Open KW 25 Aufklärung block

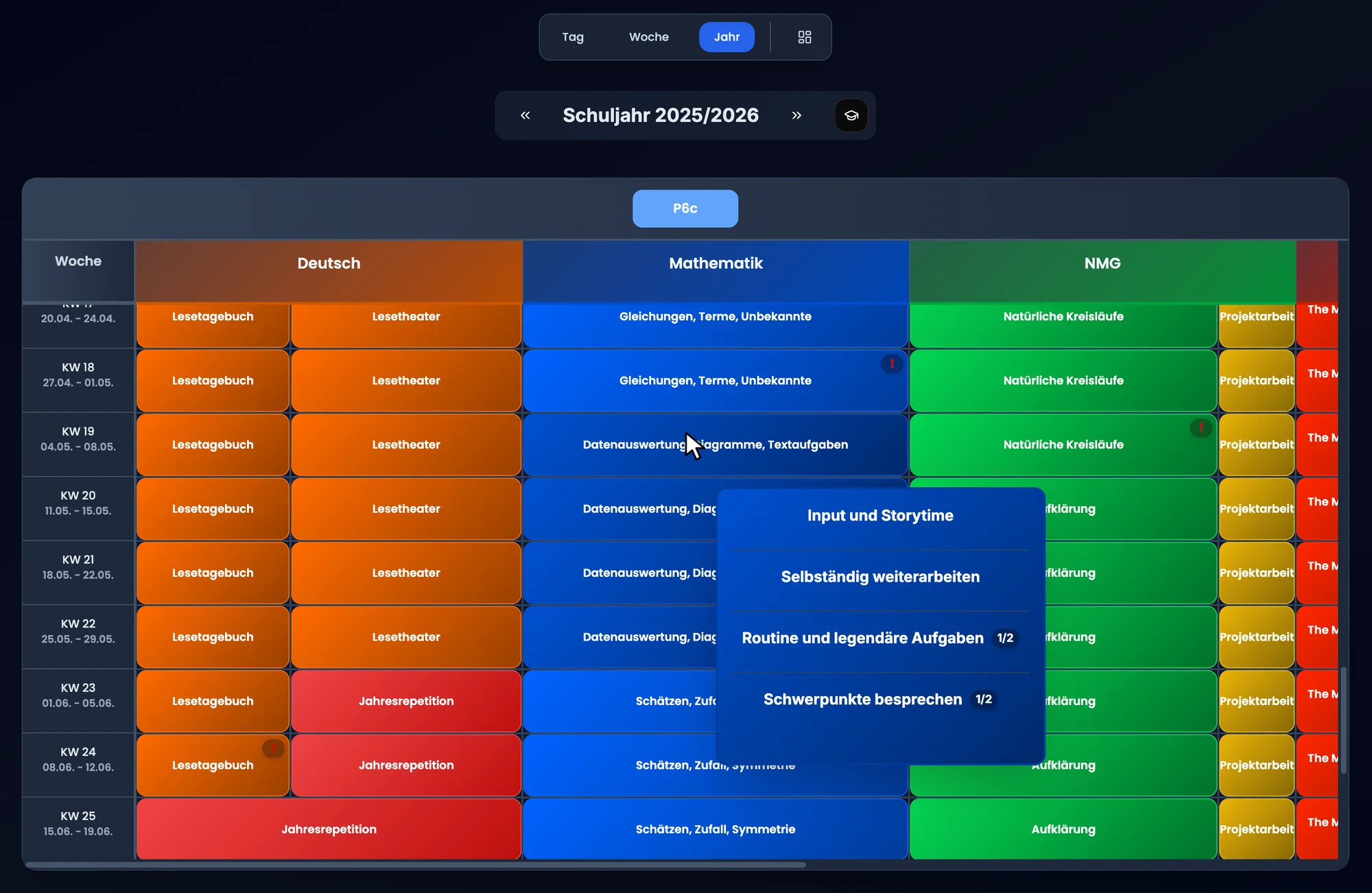point(1063,829)
